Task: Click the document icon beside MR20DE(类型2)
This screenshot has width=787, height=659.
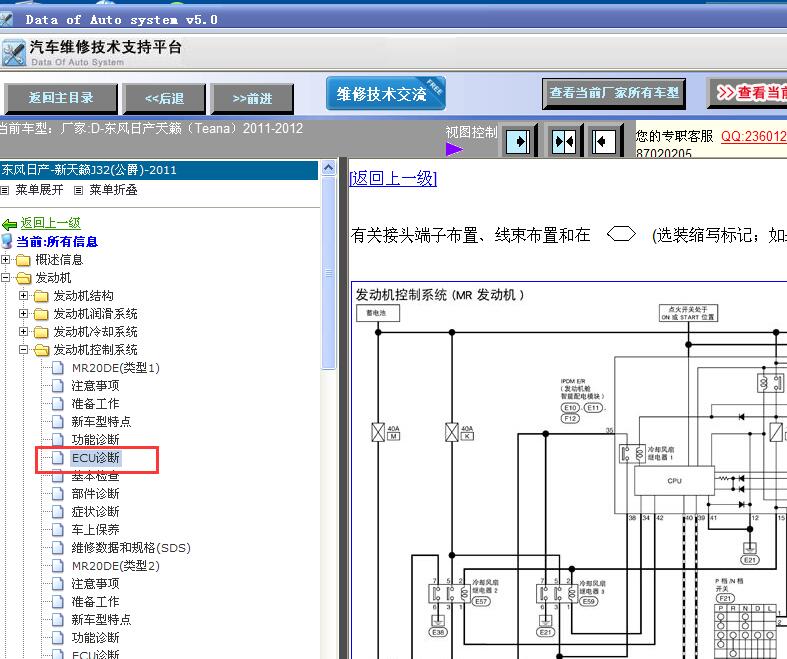Action: tap(58, 566)
